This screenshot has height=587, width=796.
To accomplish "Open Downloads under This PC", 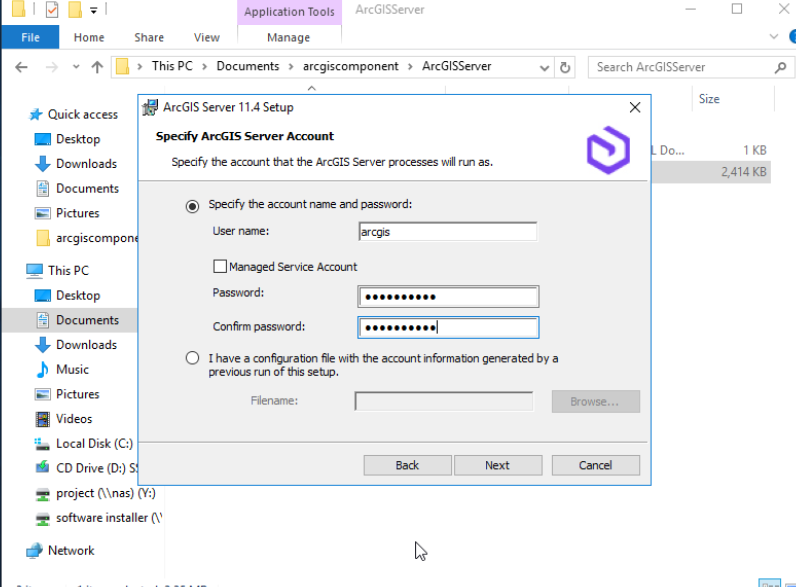I will point(86,344).
